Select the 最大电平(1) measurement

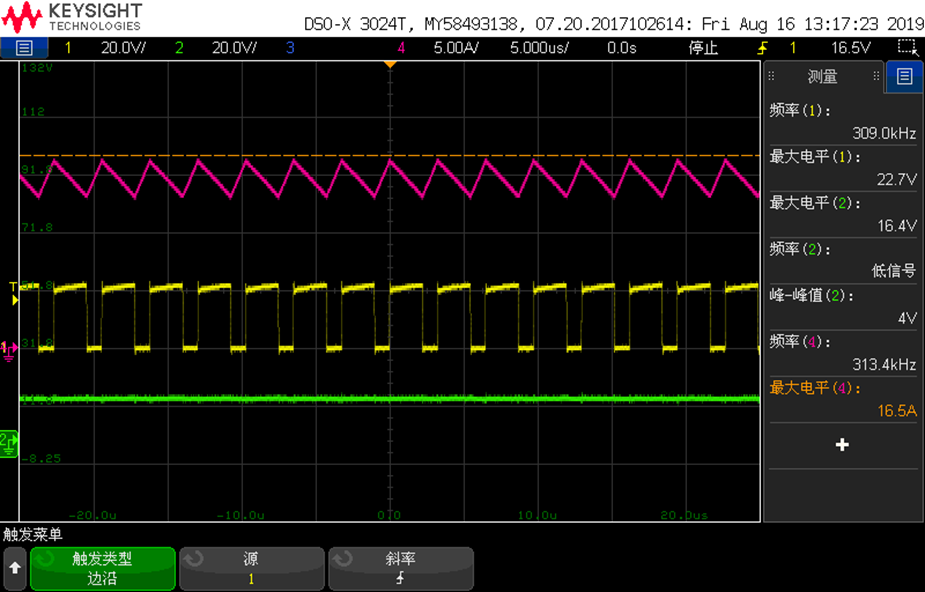[815, 157]
